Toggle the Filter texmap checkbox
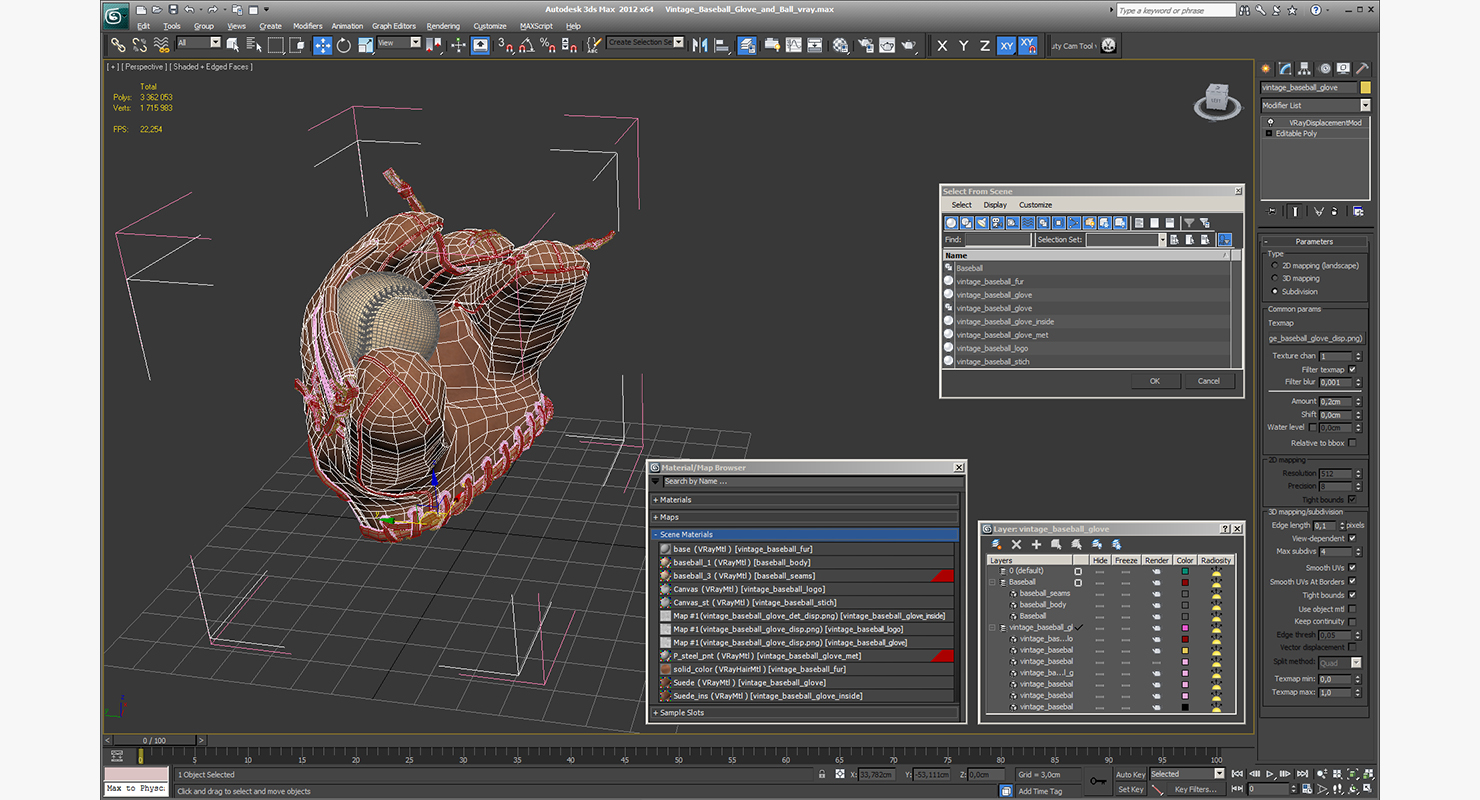This screenshot has width=1480, height=800. pyautogui.click(x=1352, y=369)
